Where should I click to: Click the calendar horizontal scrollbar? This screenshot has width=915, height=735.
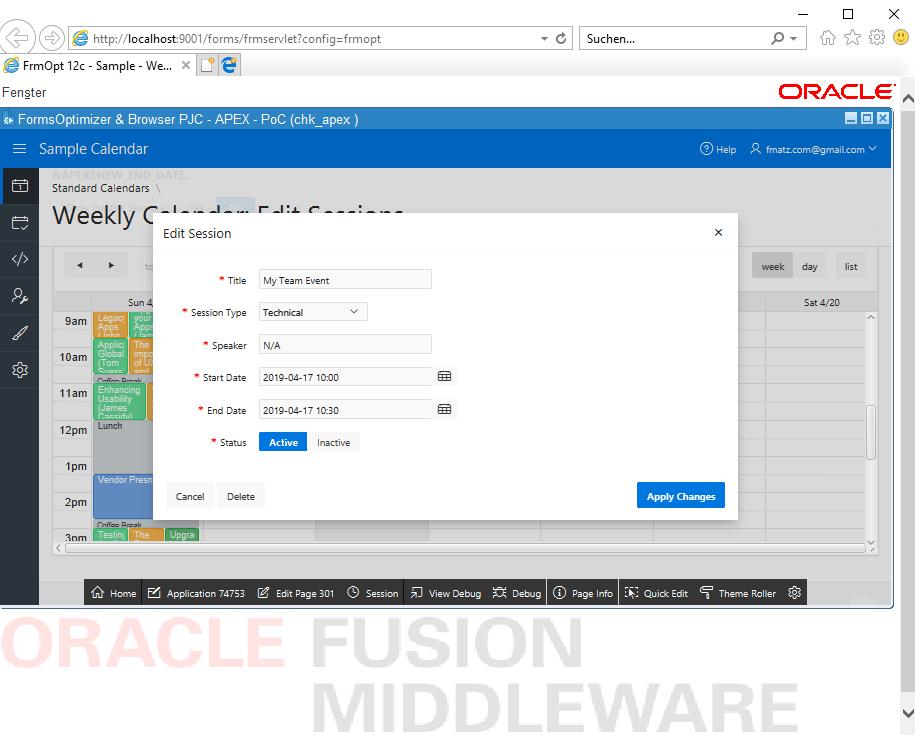(x=465, y=548)
